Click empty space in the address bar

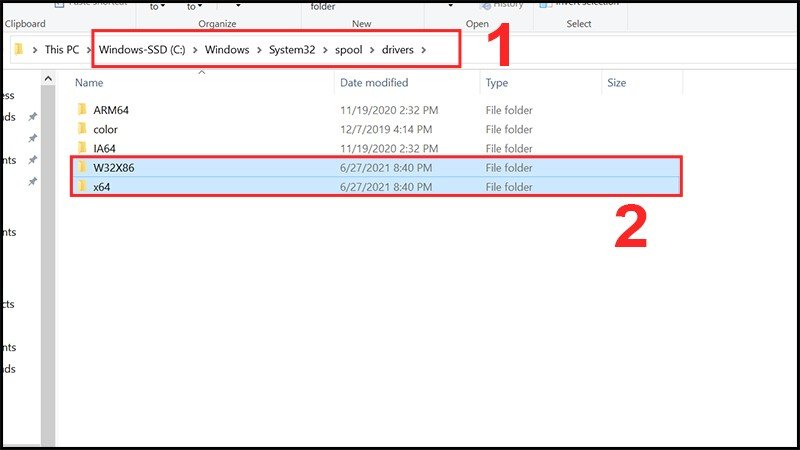click(x=600, y=50)
